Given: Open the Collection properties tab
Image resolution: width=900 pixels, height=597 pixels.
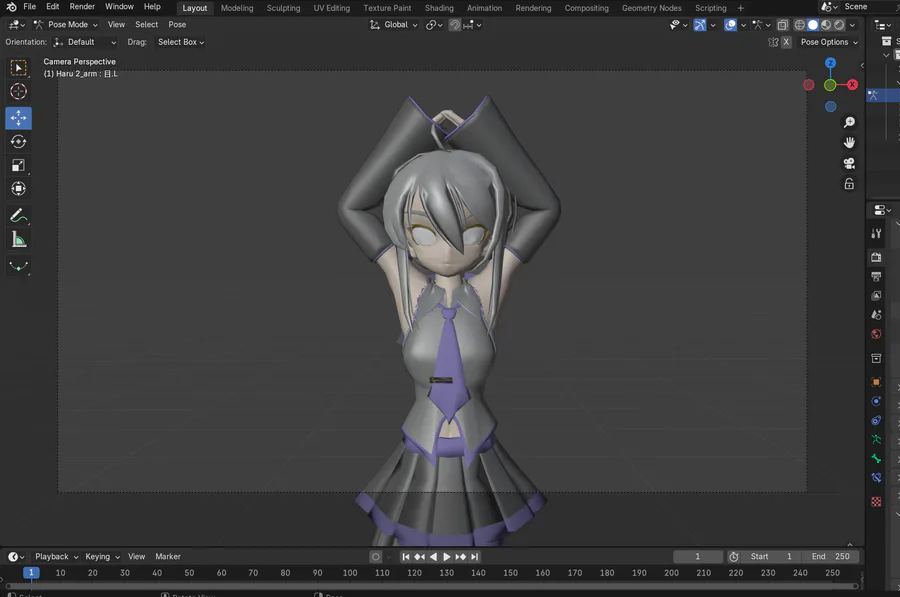Looking at the screenshot, I should pos(876,358).
